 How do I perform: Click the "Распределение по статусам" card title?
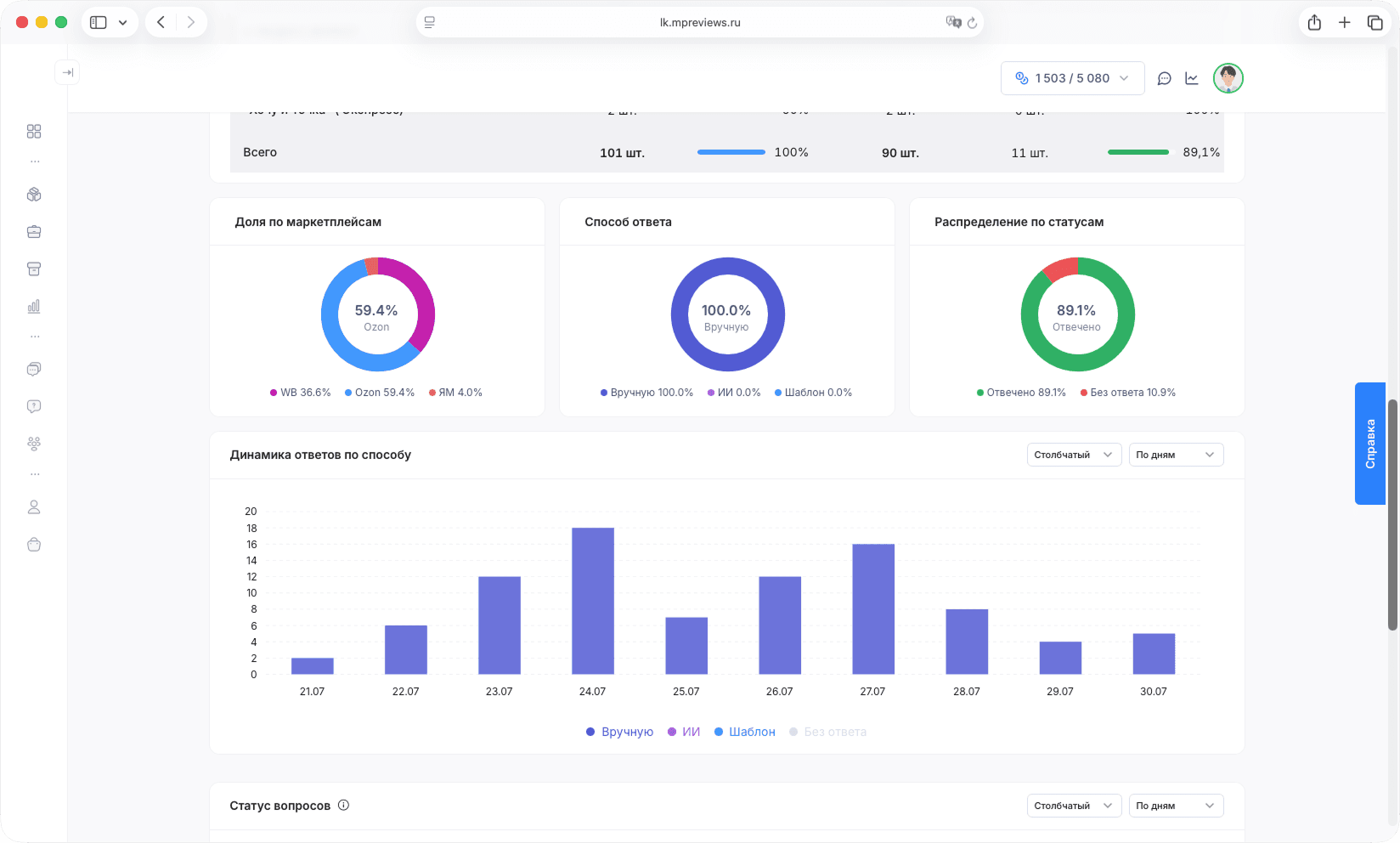click(x=1019, y=222)
